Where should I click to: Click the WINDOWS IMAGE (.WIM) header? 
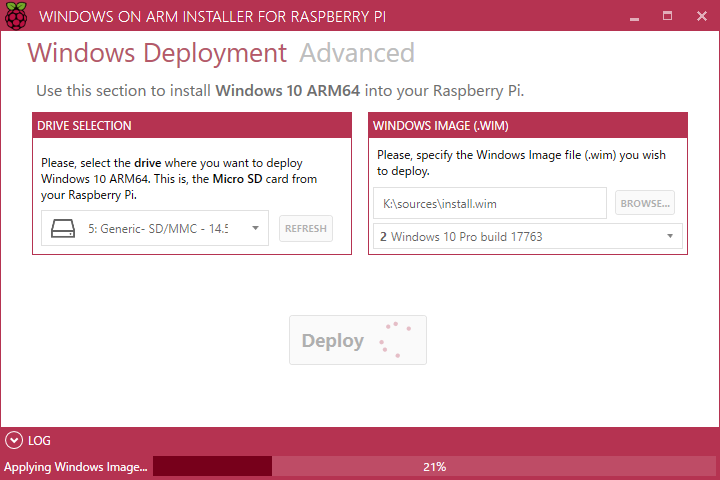(528, 125)
